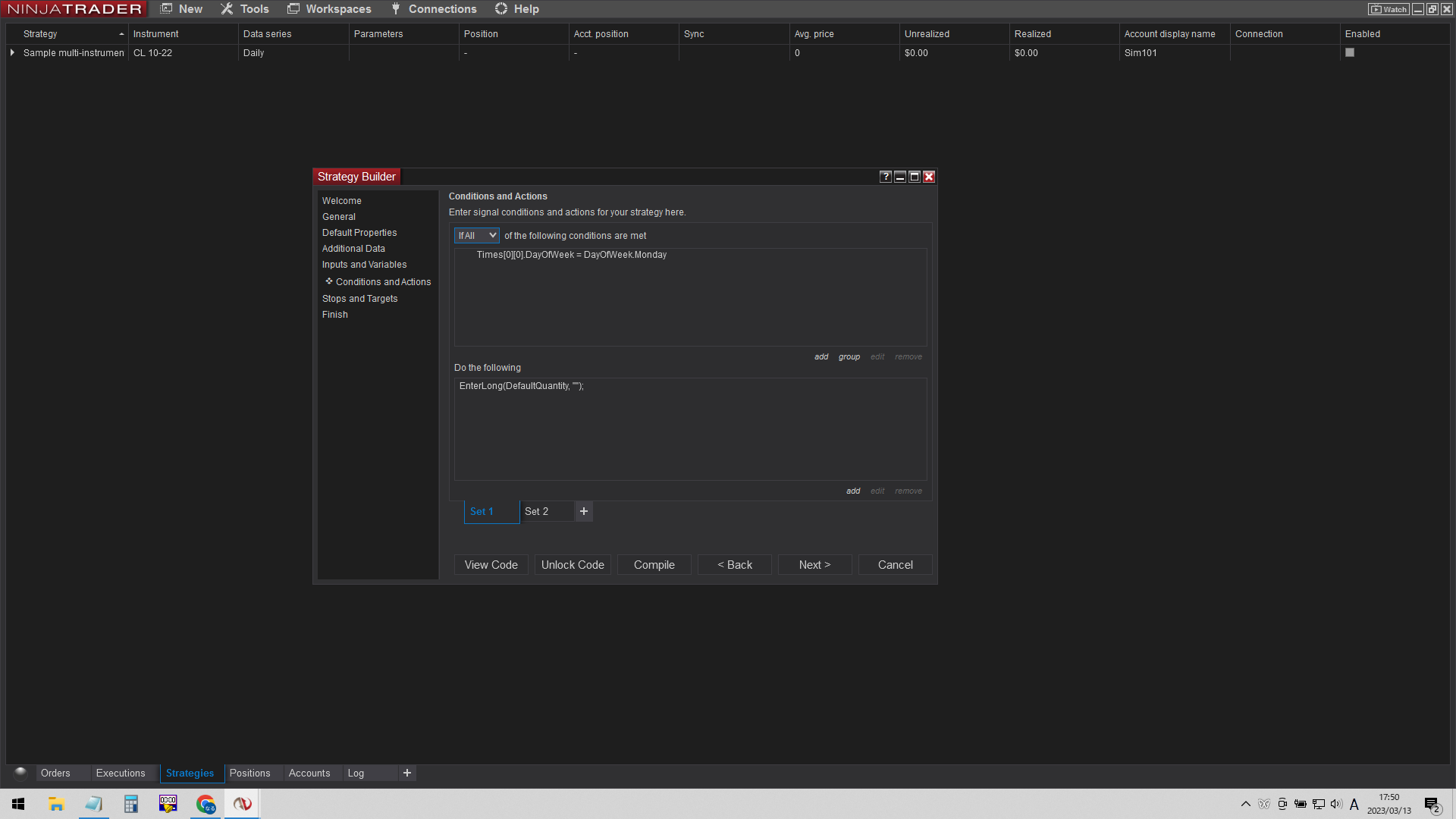
Task: Select the DayOfWeek Monday condition line
Action: point(572,255)
